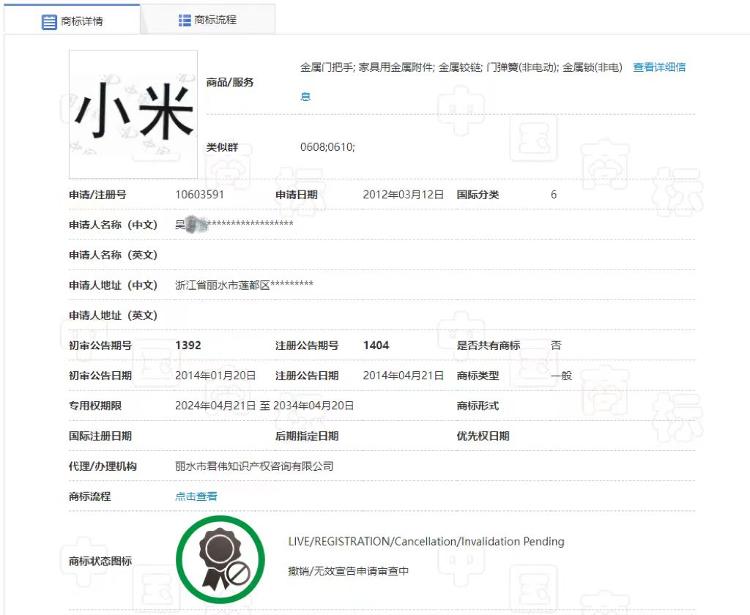750x615 pixels.
Task: Switch to the 商标流程 tab
Action: pos(208,20)
